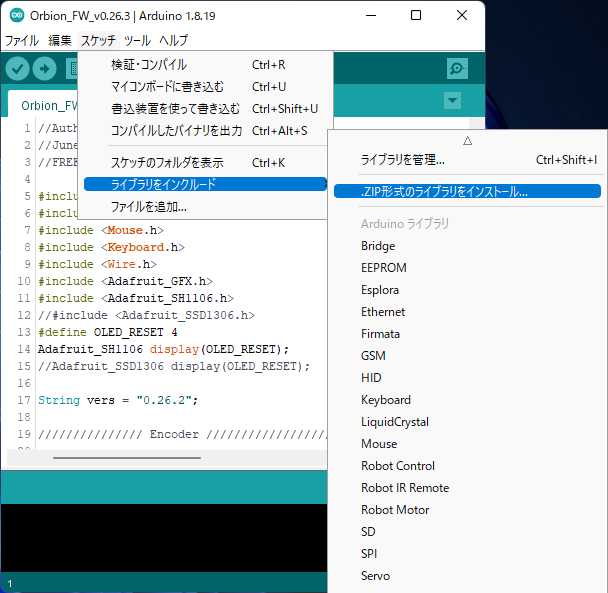Click code line #include <Adafruit_SH1106.h>
Screen dimensions: 608x593
tap(136, 299)
